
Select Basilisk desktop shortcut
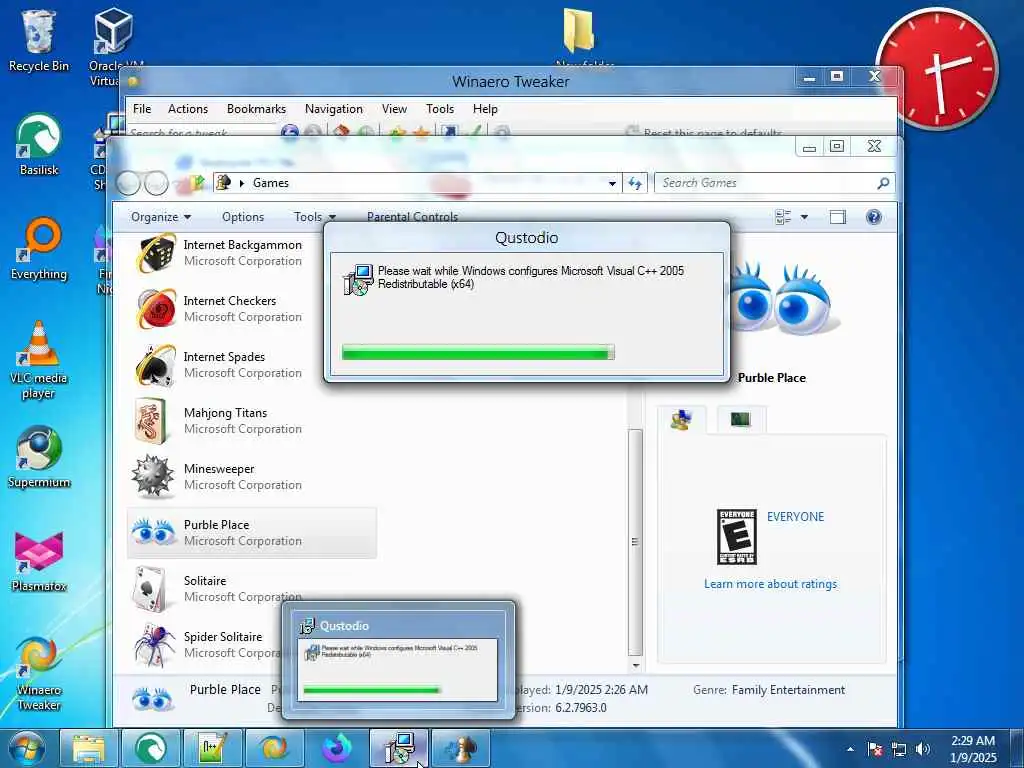coord(39,145)
